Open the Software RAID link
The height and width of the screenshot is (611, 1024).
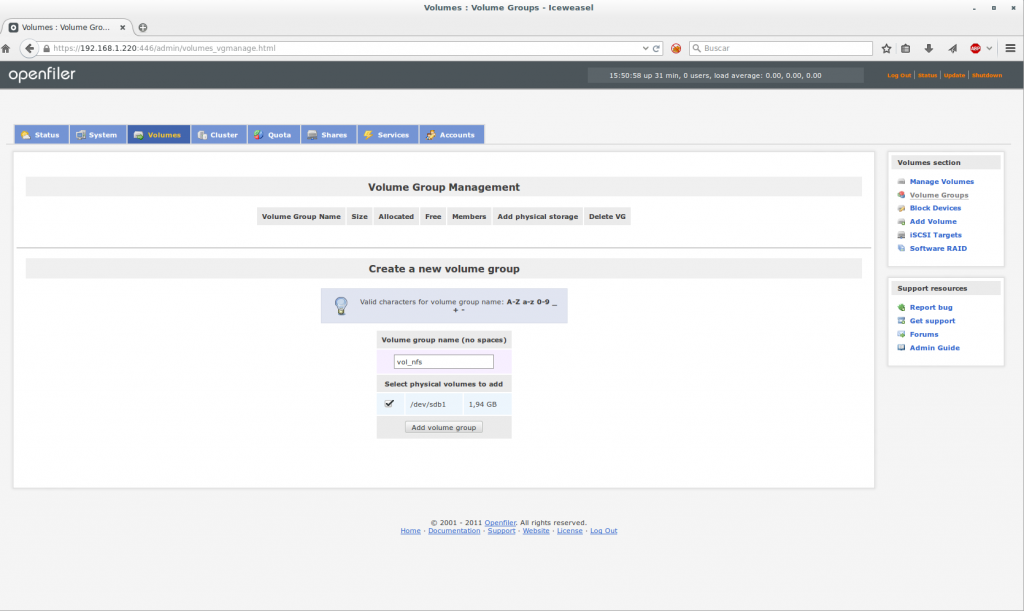pos(938,248)
